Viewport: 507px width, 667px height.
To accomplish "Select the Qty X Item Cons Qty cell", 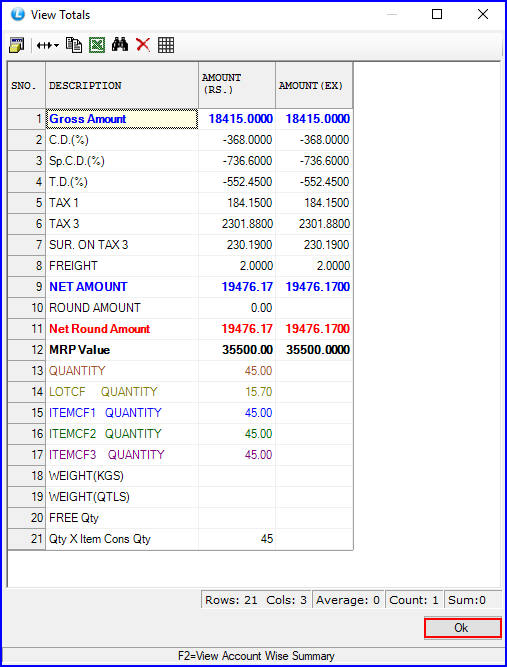I will click(122, 539).
